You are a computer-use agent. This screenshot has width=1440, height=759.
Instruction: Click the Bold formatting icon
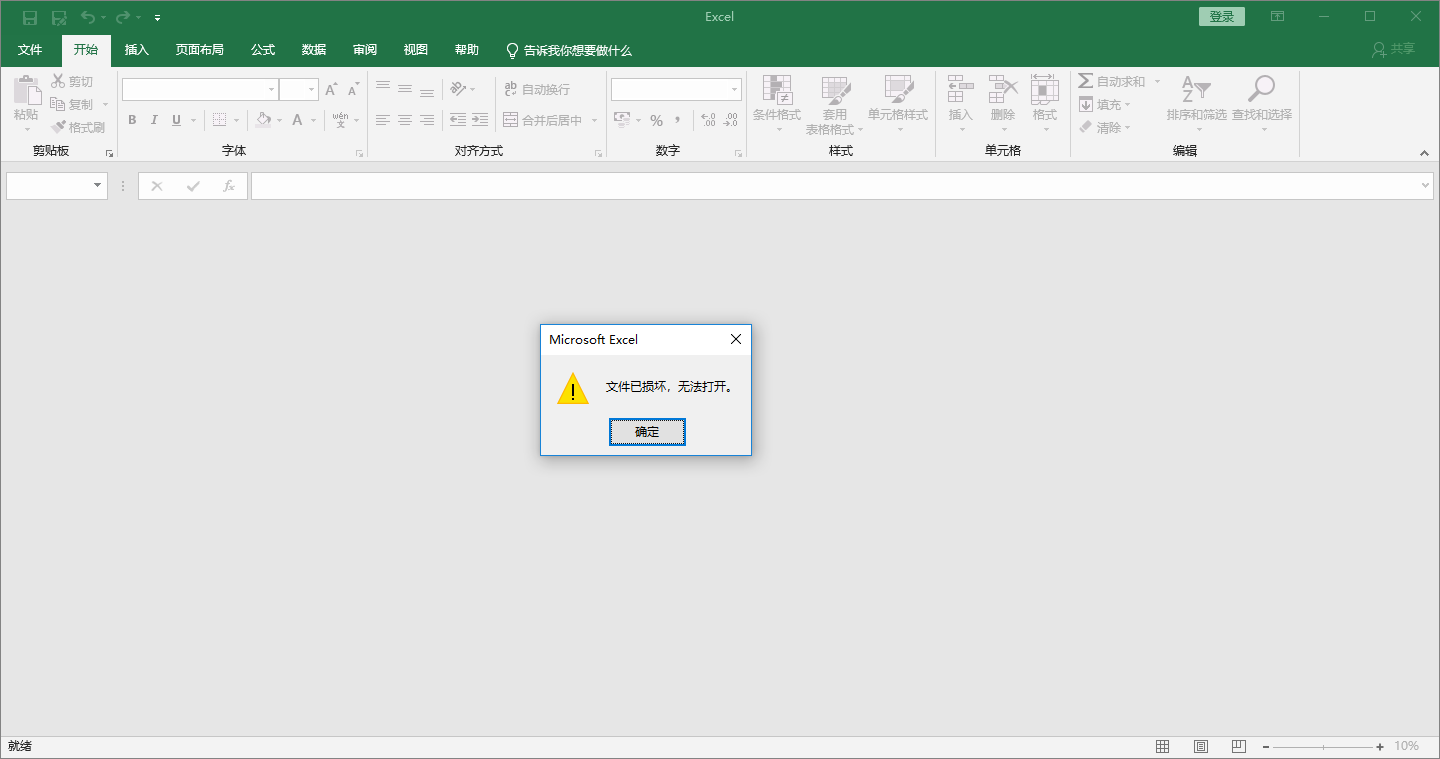tap(131, 120)
